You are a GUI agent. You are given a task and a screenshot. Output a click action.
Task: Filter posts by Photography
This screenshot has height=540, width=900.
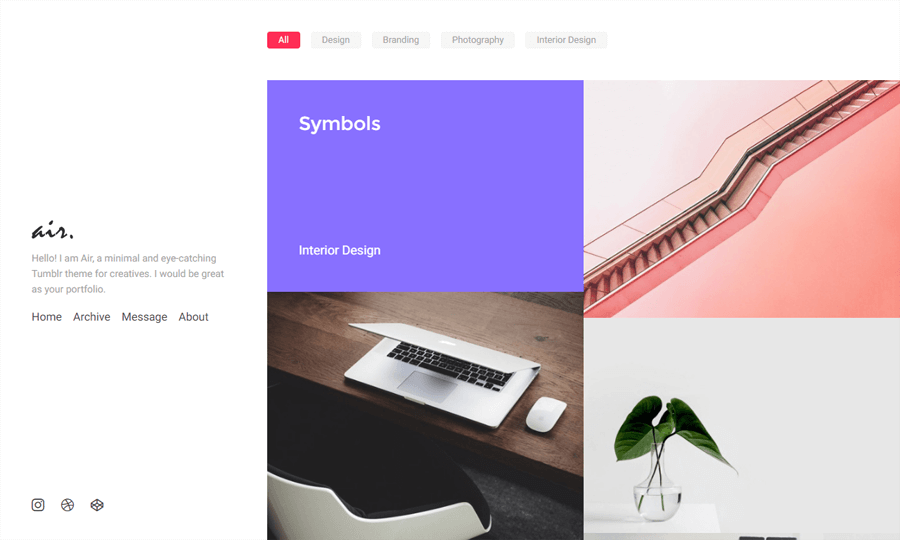pos(478,40)
